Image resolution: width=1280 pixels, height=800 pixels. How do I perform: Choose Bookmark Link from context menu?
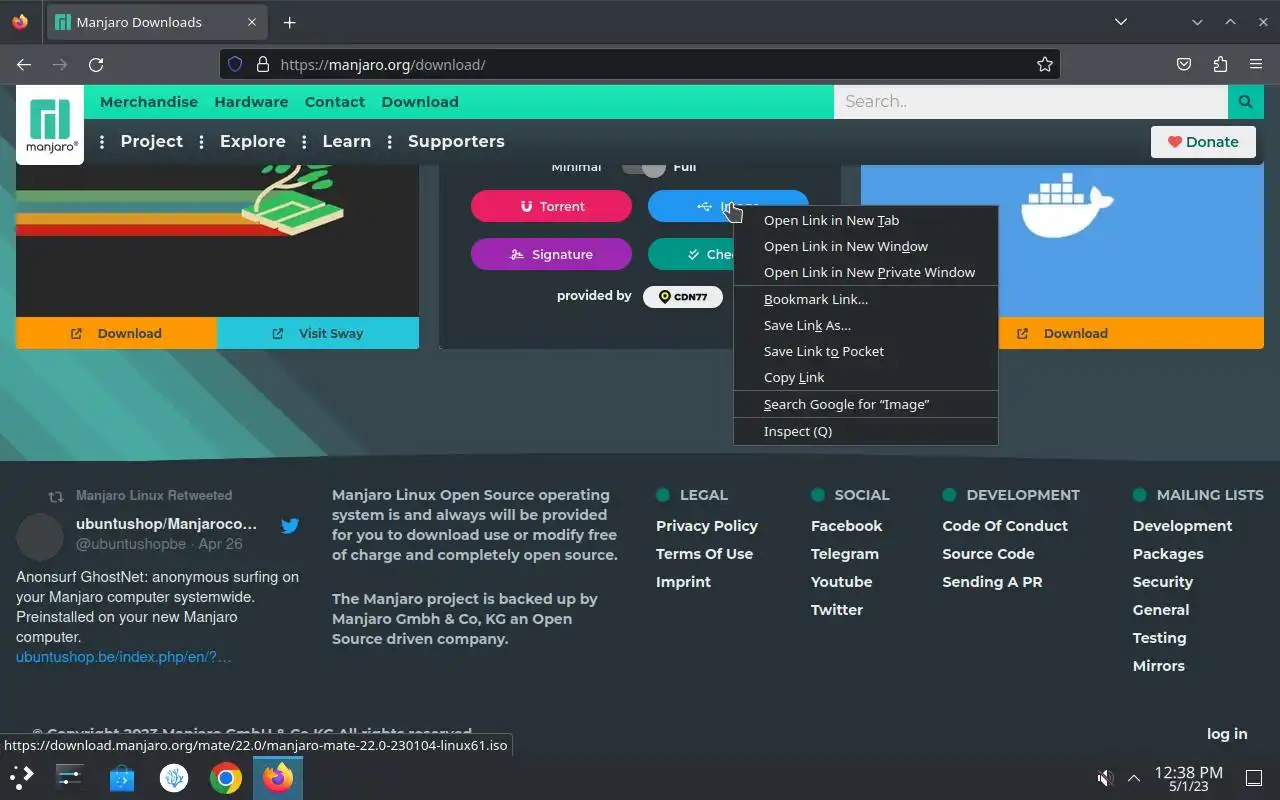click(866, 299)
